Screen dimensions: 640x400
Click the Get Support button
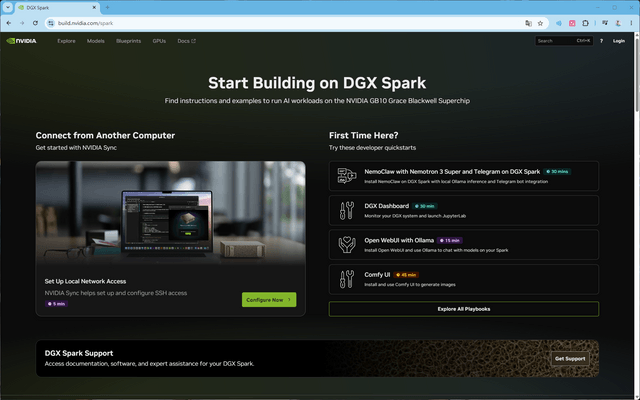tap(570, 359)
